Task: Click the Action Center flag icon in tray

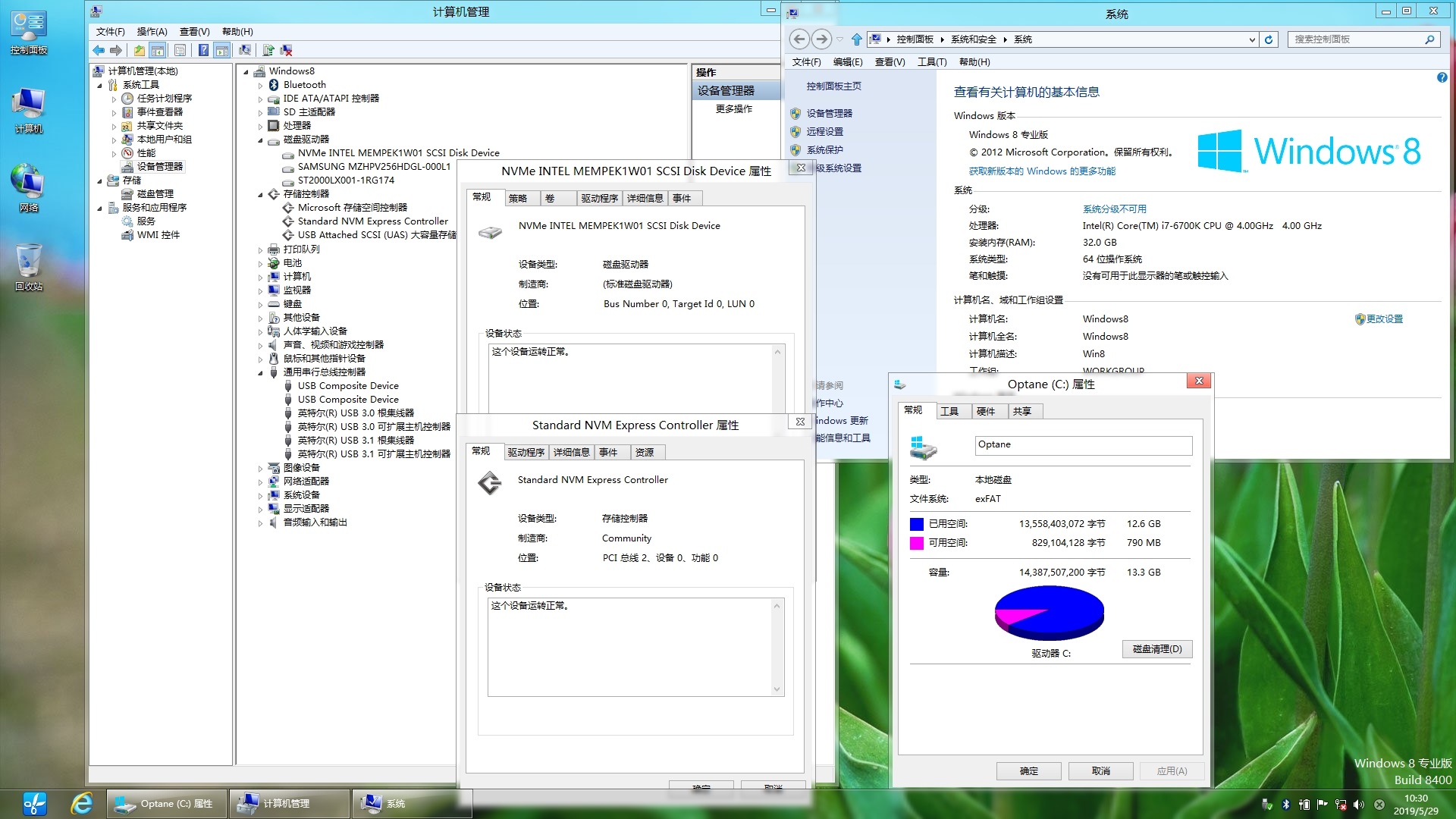Action: click(1322, 805)
